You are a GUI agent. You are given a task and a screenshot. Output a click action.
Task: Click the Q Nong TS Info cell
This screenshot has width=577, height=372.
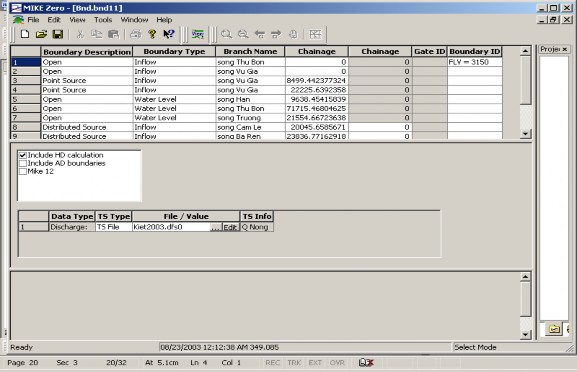coord(256,227)
